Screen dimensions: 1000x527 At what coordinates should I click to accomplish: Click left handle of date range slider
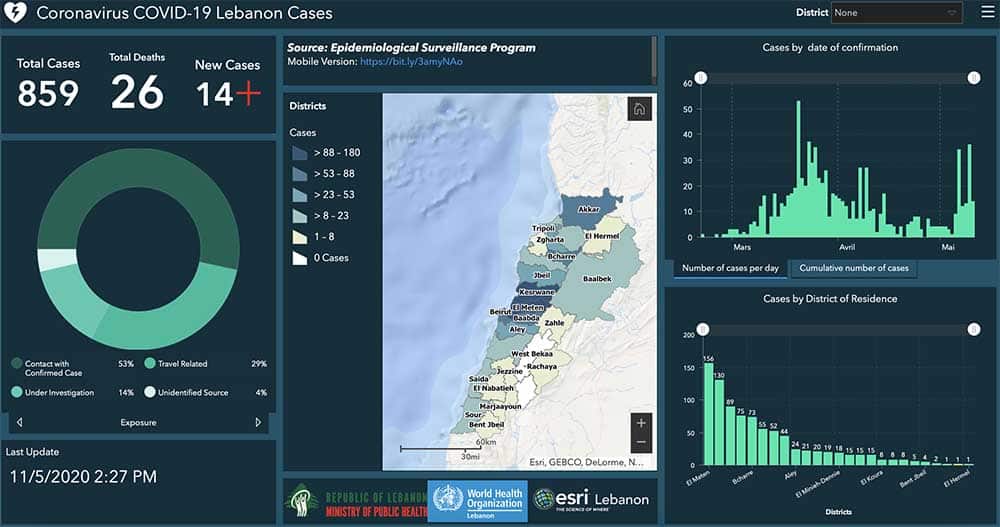click(x=702, y=78)
